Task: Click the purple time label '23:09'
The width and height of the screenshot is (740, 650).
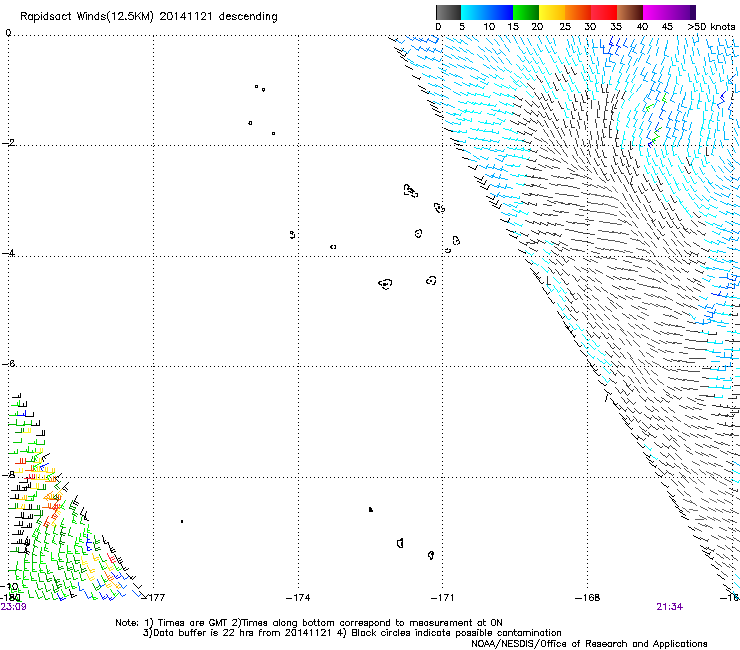Action: (x=14, y=607)
